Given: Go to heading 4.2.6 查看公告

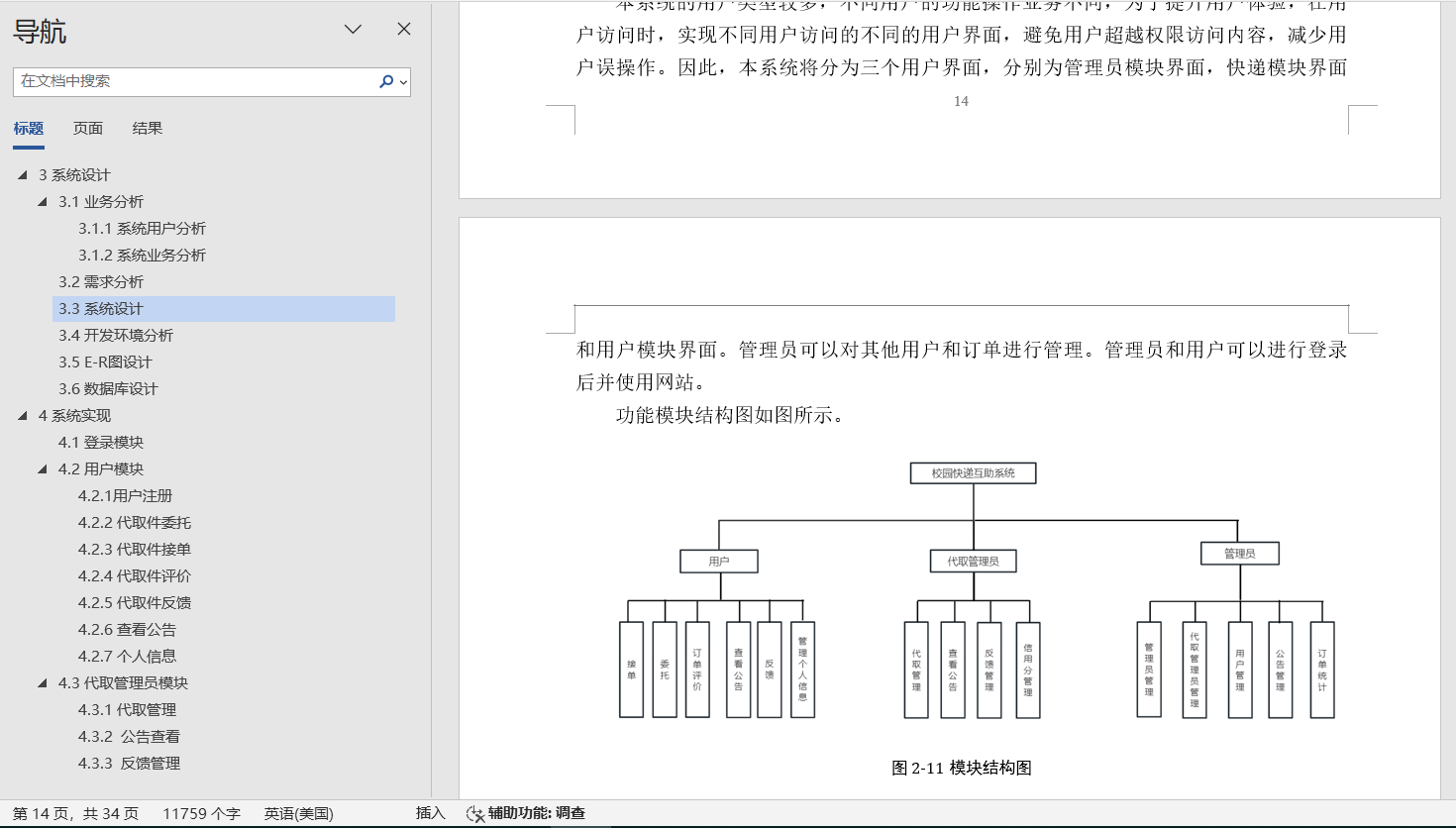Looking at the screenshot, I should click(127, 630).
